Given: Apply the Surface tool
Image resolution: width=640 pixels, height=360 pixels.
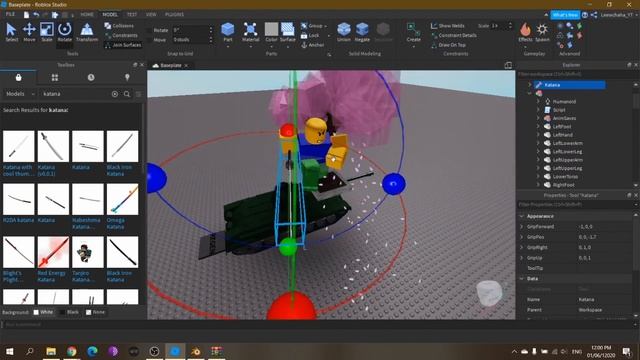Looking at the screenshot, I should click(x=287, y=32).
